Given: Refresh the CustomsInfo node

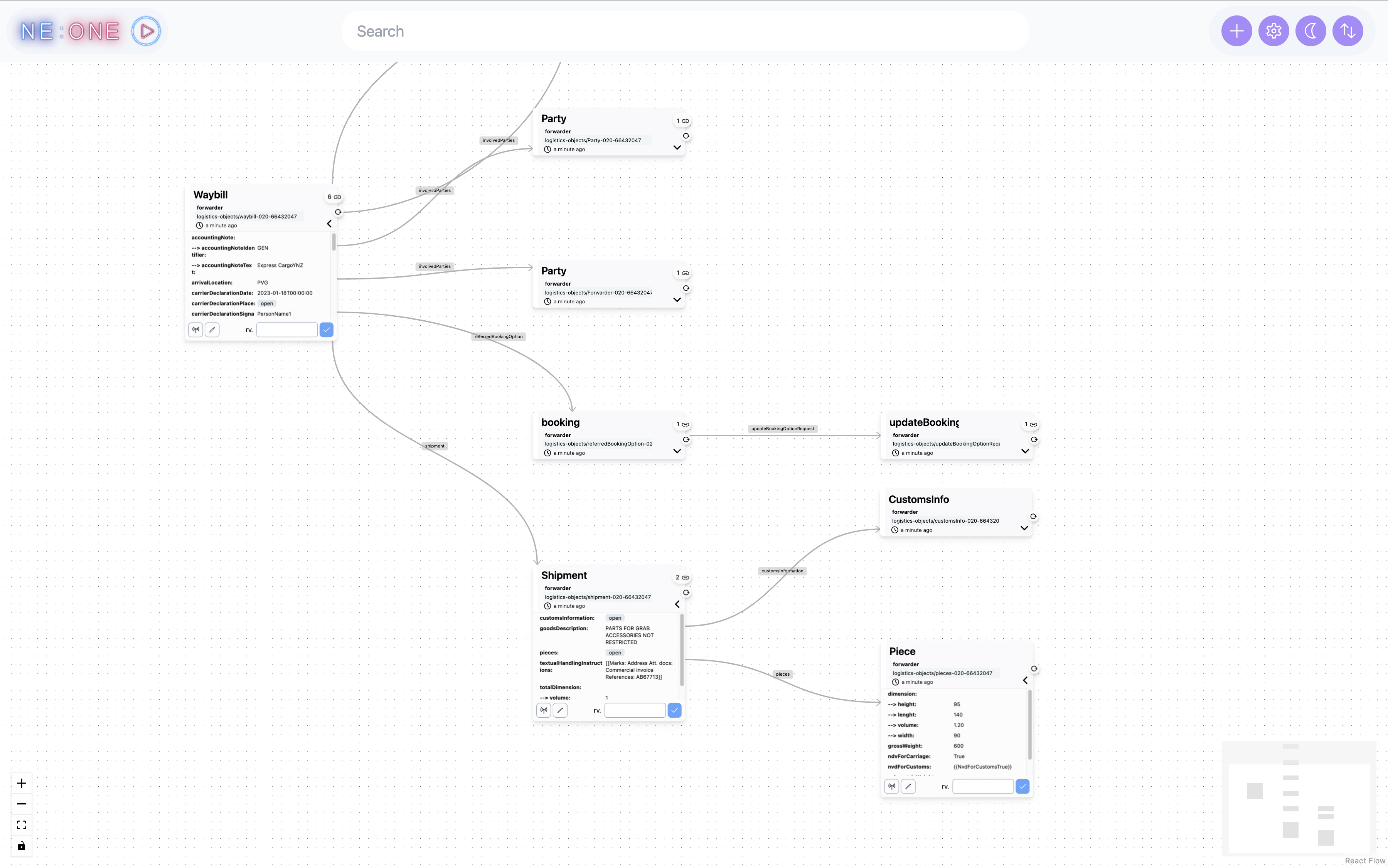Looking at the screenshot, I should point(1033,516).
